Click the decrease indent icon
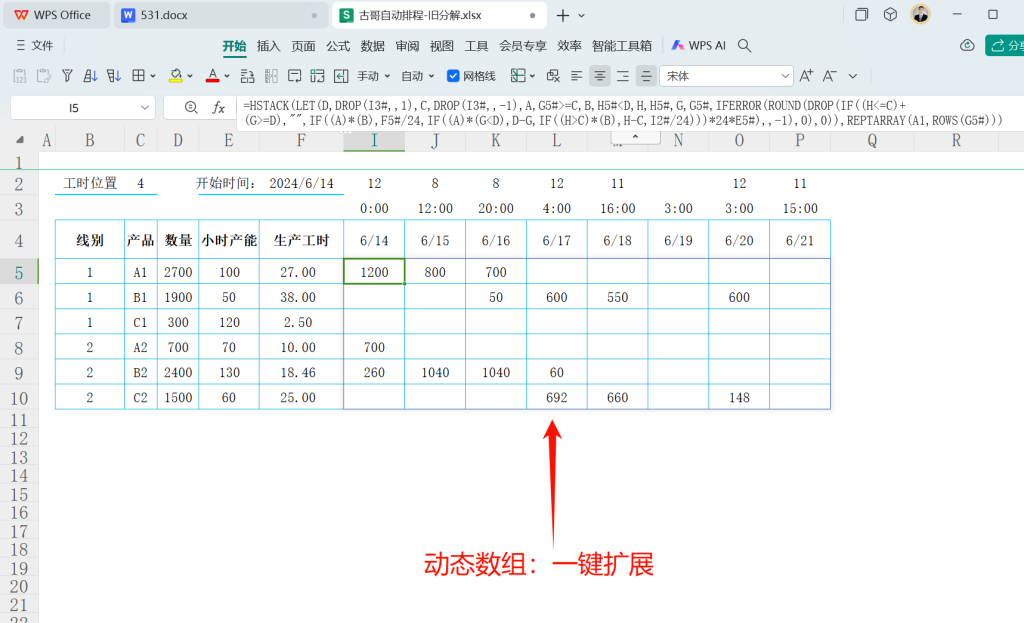The width and height of the screenshot is (1024, 623). pos(341,76)
